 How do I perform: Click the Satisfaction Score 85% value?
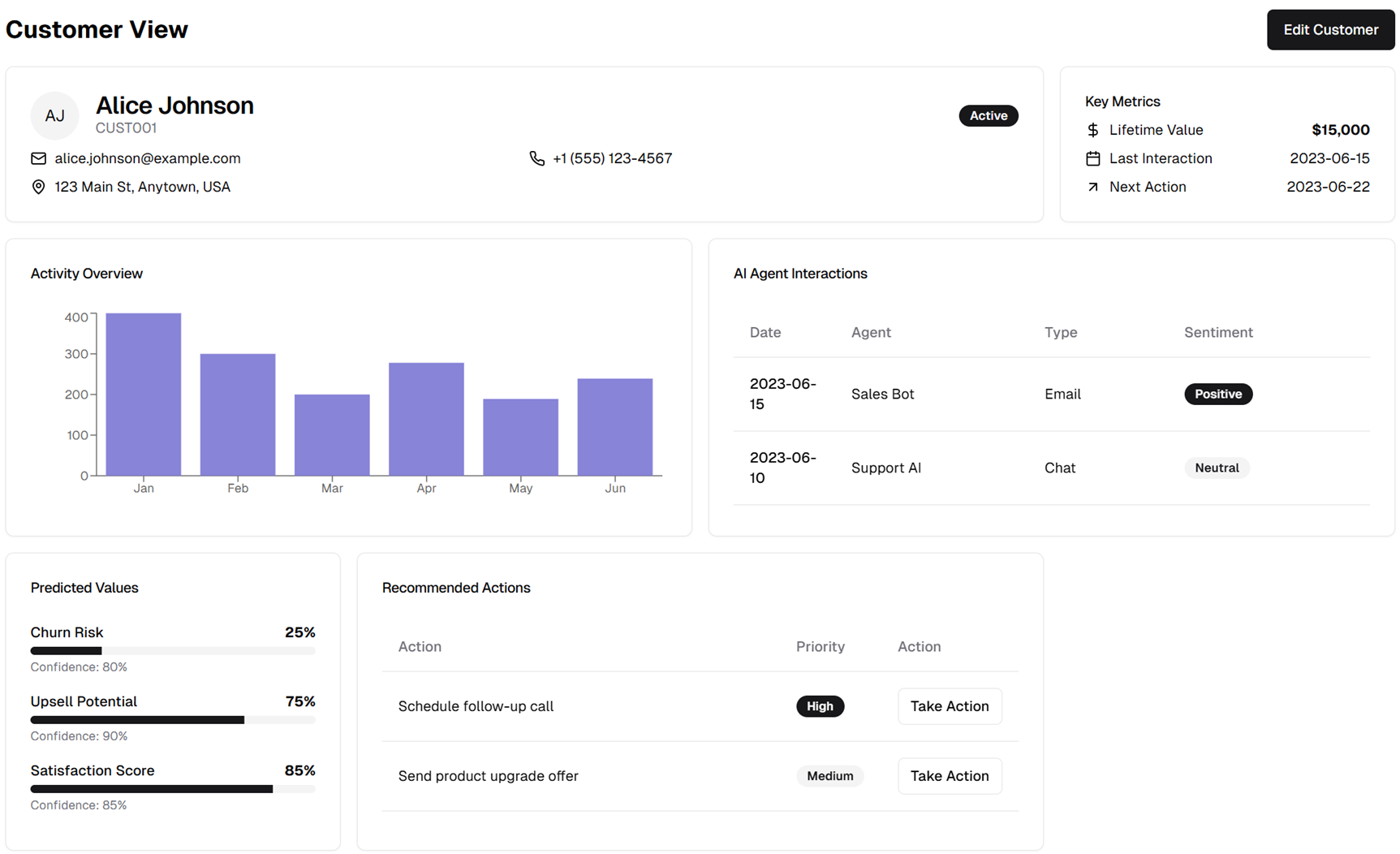[299, 770]
